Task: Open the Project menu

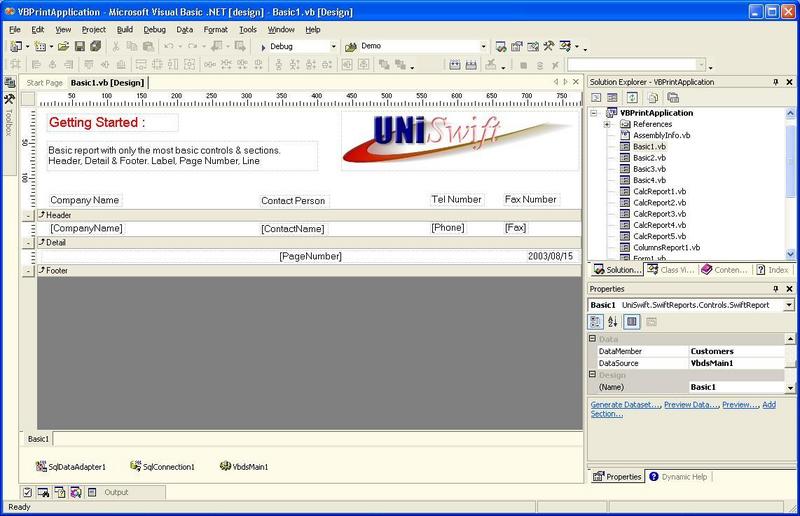Action: tap(94, 30)
